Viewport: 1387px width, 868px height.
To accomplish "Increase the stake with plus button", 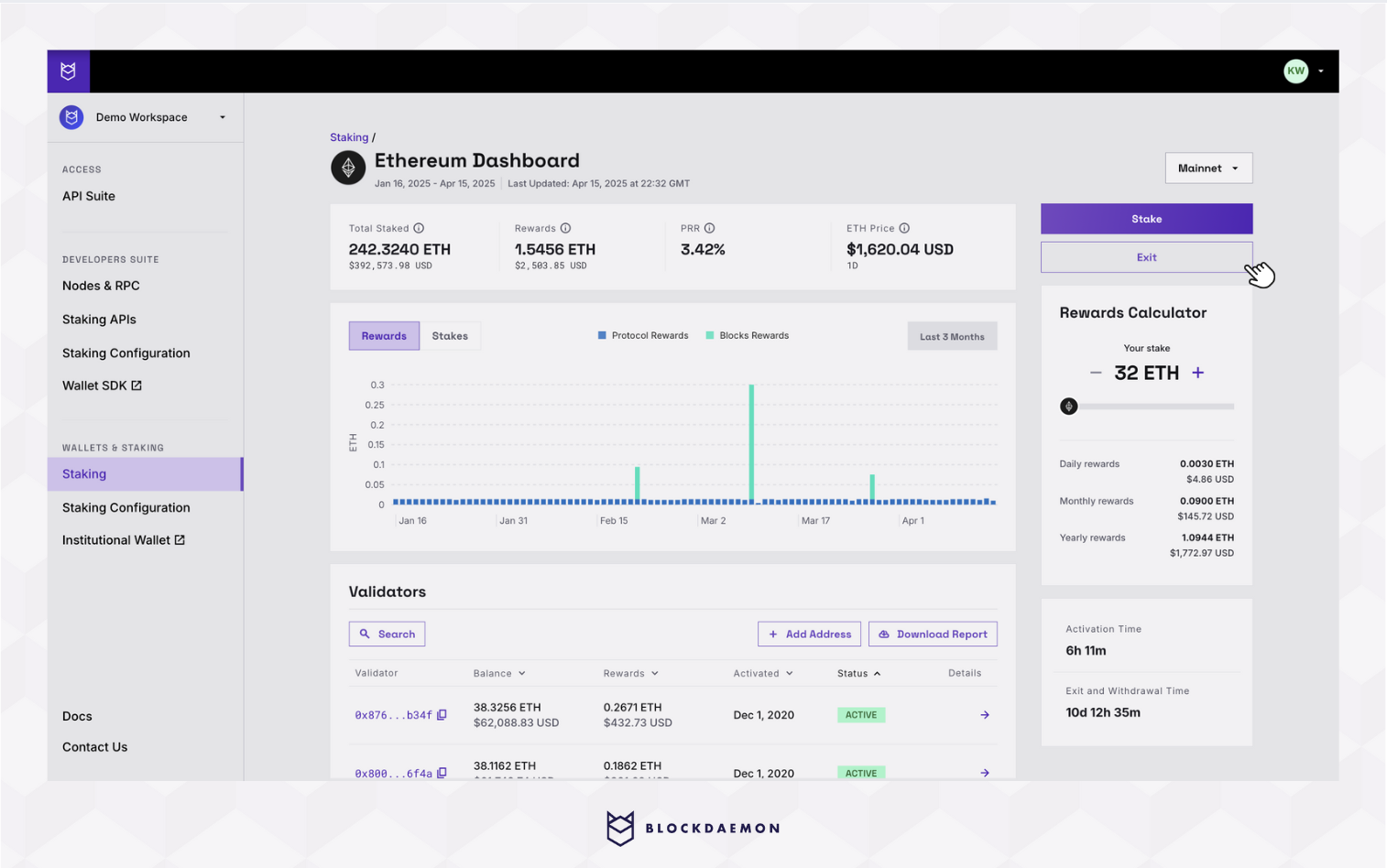I will pyautogui.click(x=1197, y=373).
